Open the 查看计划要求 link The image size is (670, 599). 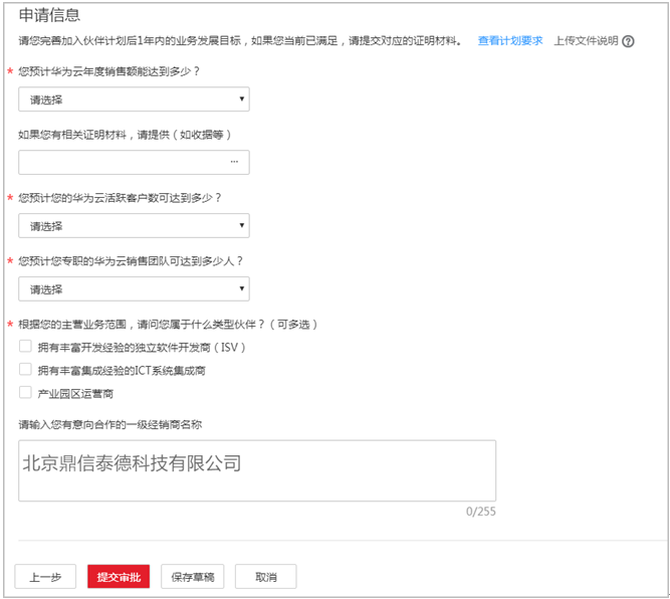[x=510, y=41]
